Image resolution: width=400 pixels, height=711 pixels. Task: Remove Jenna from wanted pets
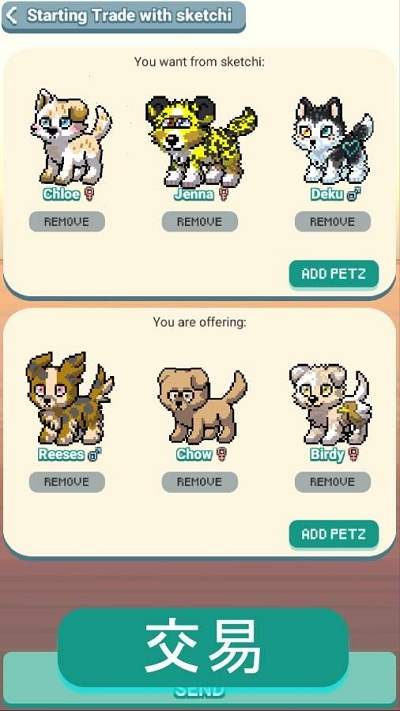(x=200, y=222)
